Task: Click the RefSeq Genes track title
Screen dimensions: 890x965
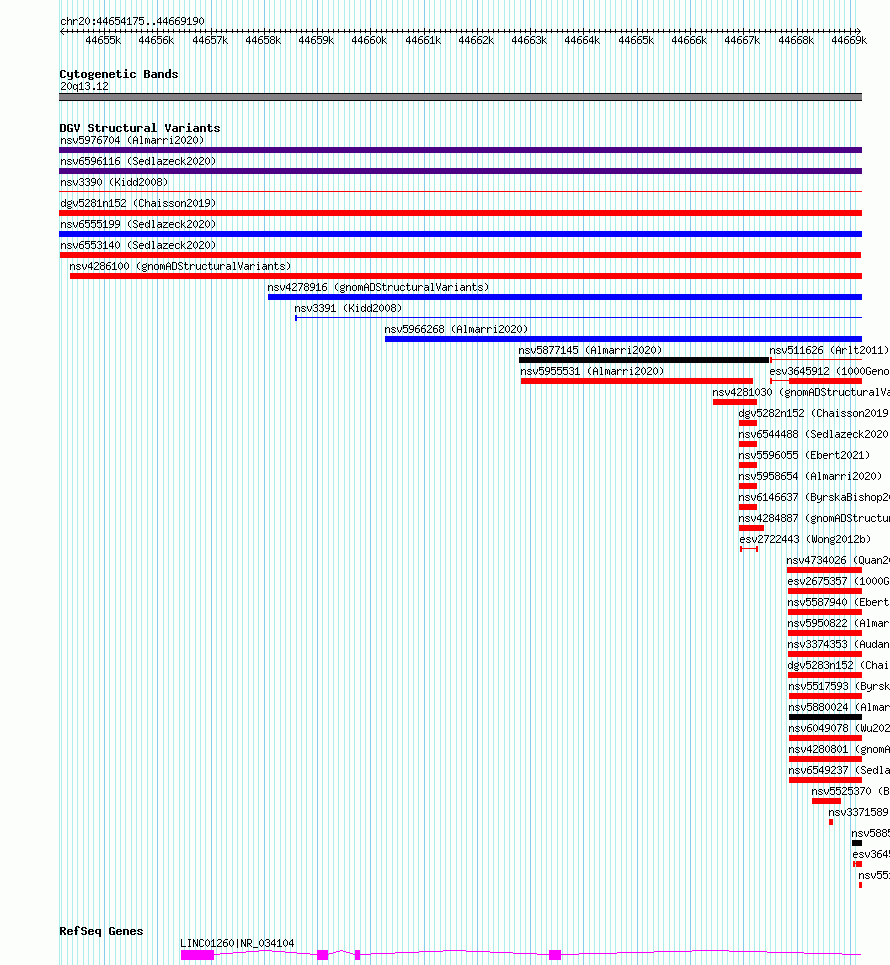Action: 101,931
